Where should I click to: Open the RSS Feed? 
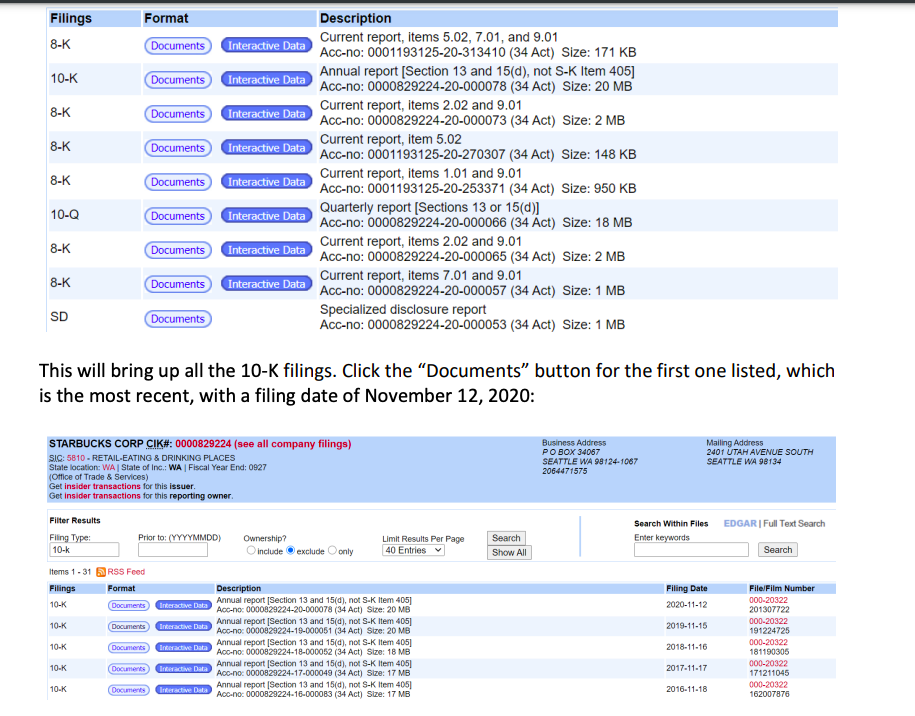click(128, 571)
